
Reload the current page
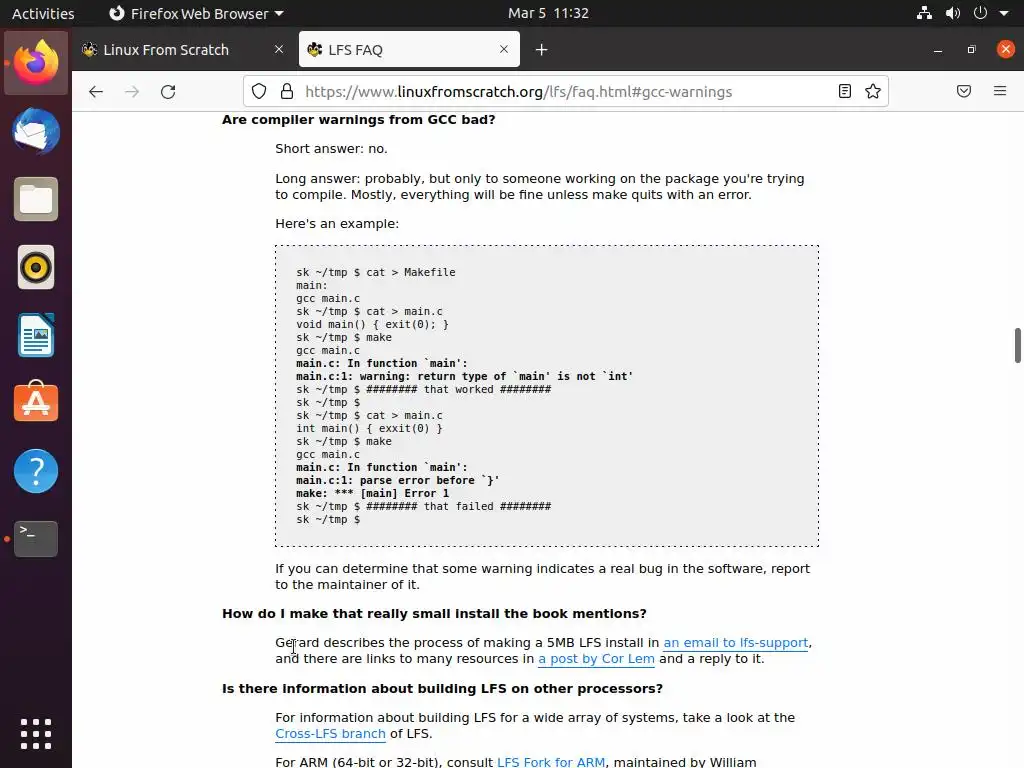click(x=168, y=91)
